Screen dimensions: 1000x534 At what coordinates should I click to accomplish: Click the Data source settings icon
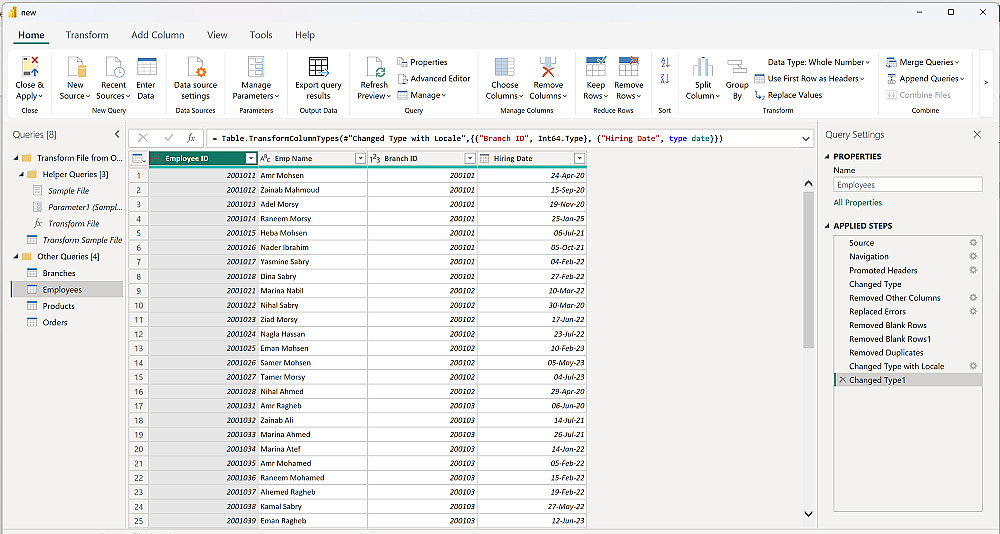(x=196, y=68)
